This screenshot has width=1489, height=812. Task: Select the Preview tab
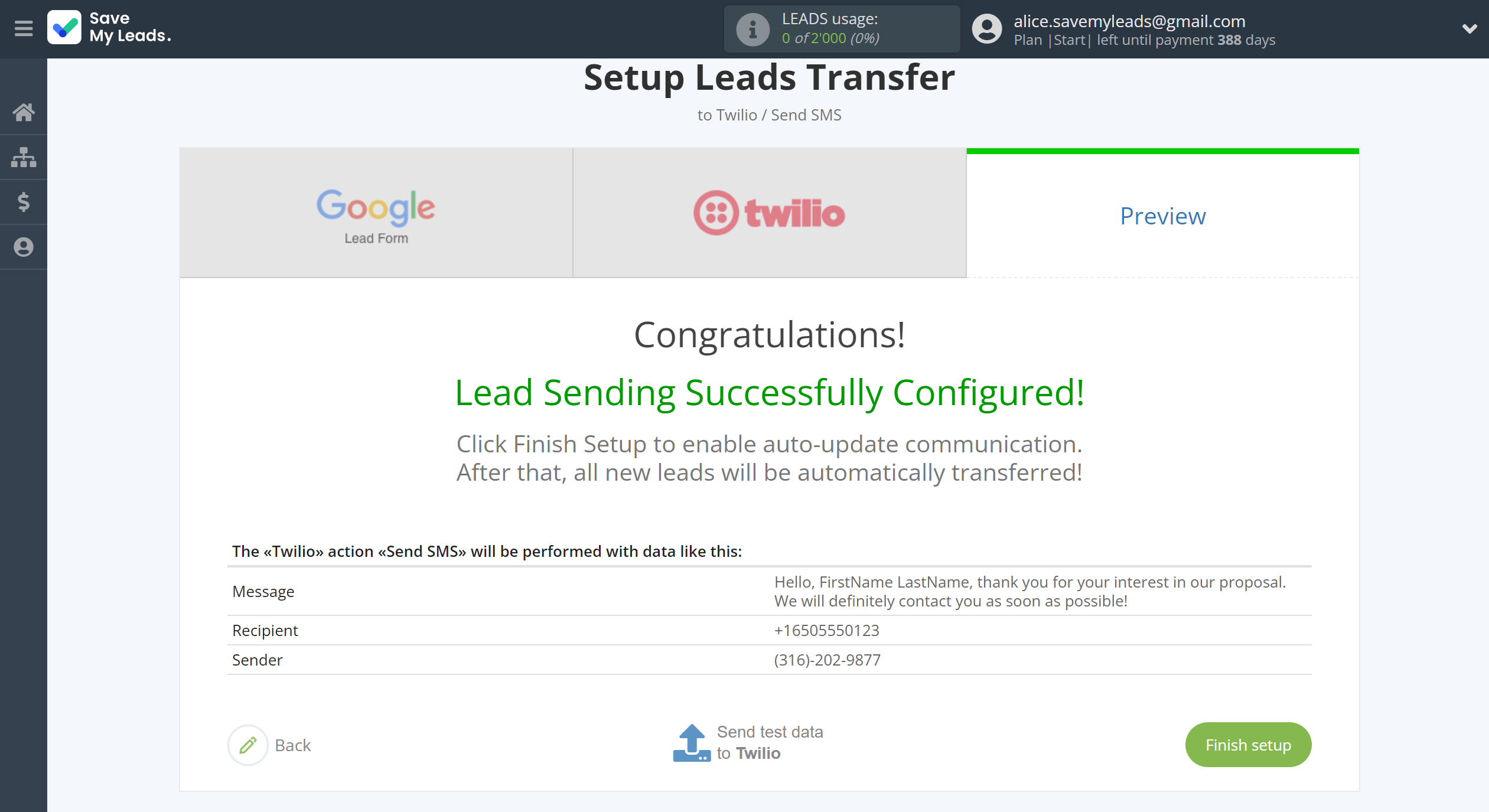click(x=1163, y=214)
